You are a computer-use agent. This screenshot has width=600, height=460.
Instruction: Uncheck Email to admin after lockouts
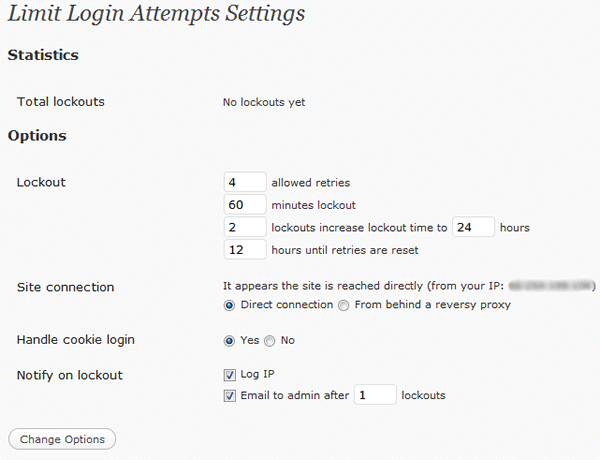[x=230, y=395]
